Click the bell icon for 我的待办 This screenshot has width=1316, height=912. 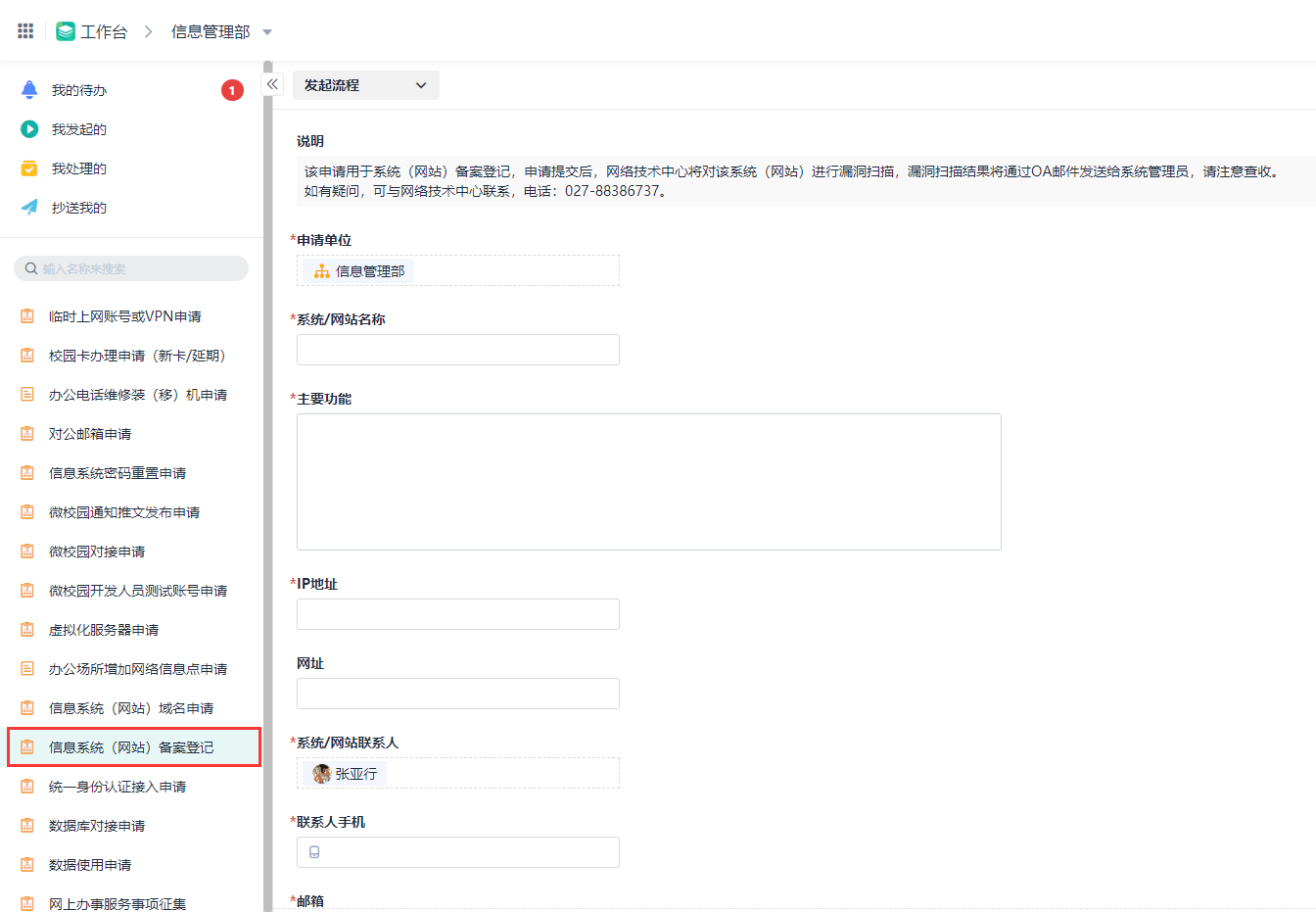click(x=29, y=90)
